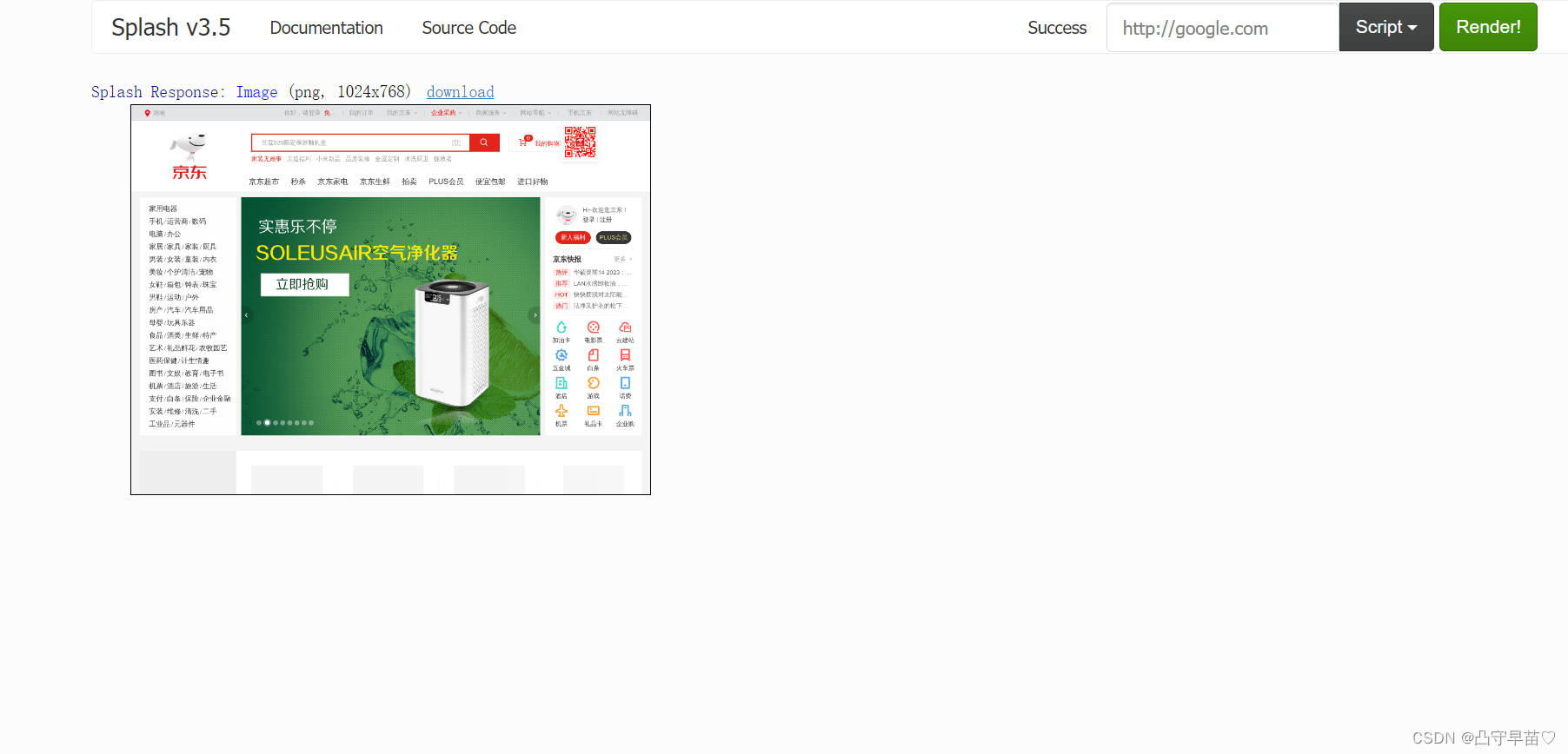The image size is (1568, 754).
Task: Click the Render! button
Action: coord(1488,27)
